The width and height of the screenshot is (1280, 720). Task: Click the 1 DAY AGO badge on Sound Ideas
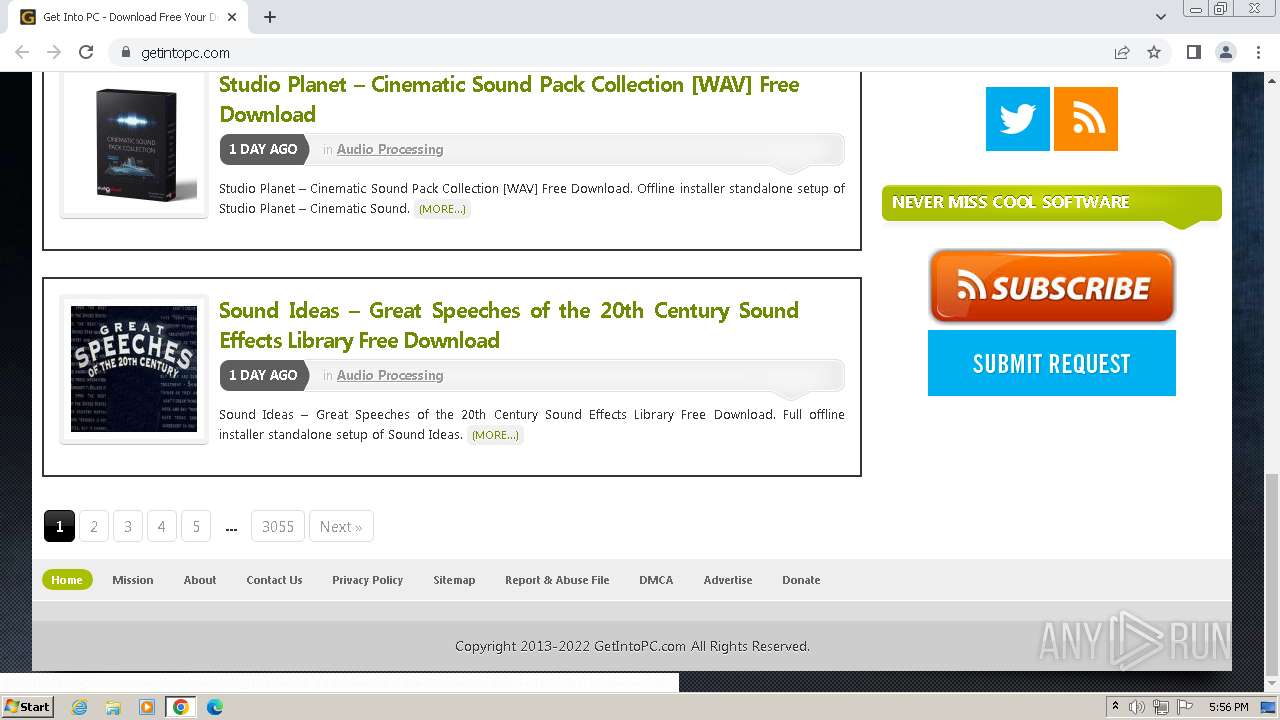pyautogui.click(x=263, y=375)
